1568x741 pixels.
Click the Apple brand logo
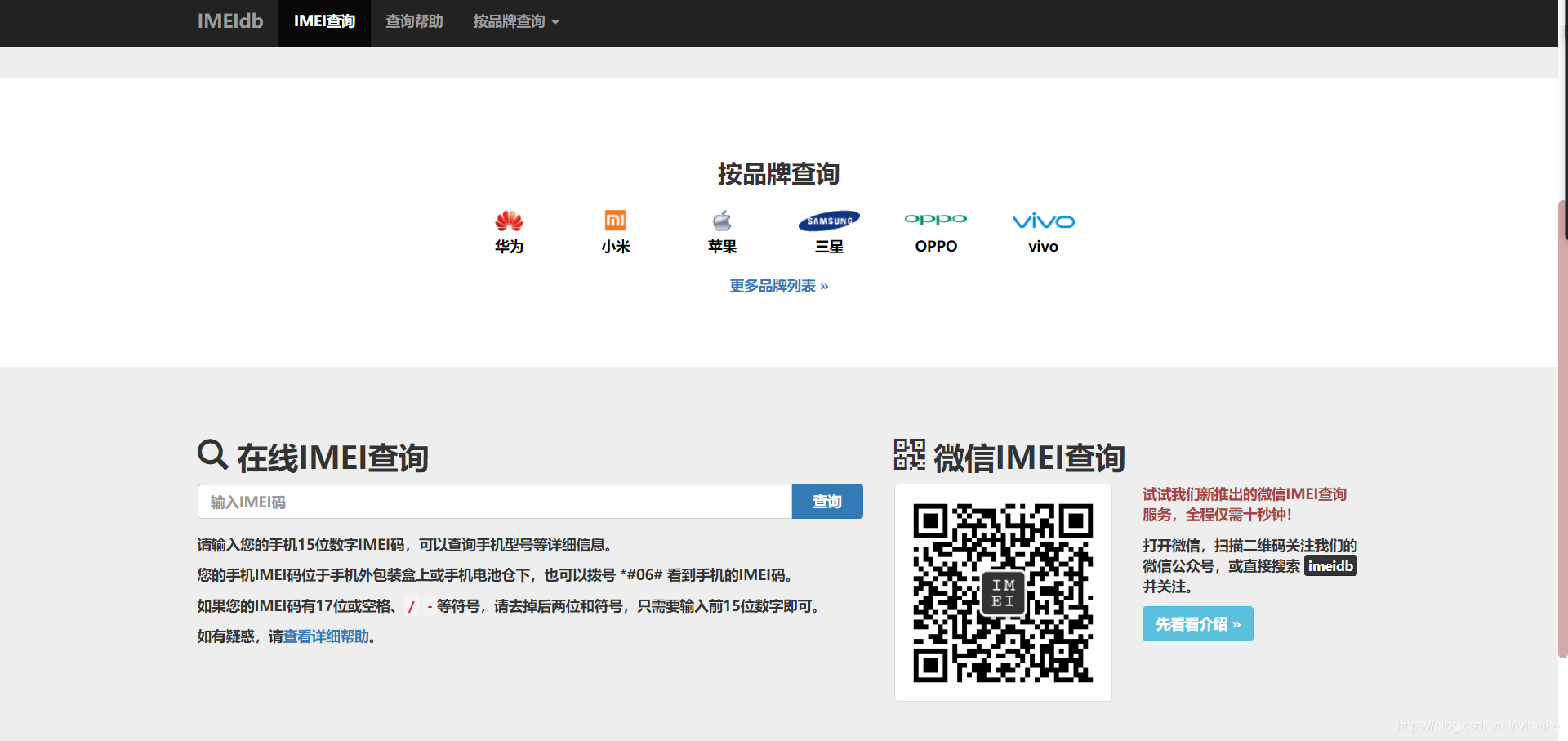[722, 221]
